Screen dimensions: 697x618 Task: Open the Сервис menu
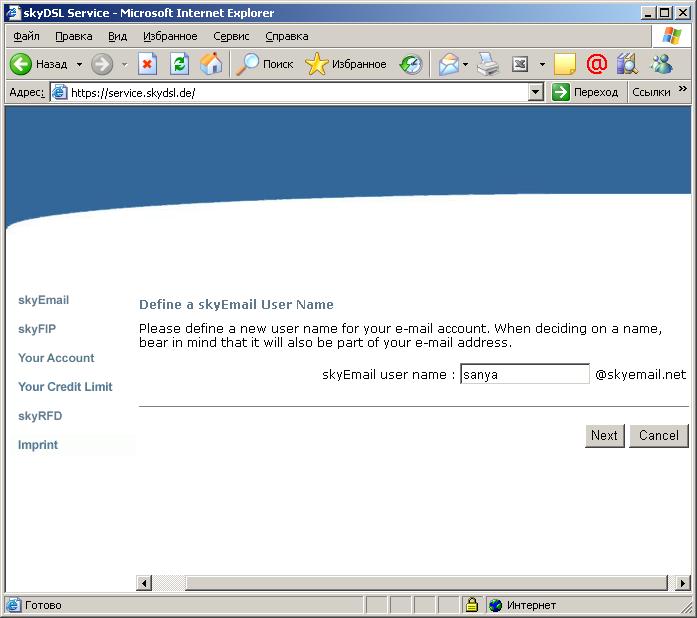pos(231,36)
